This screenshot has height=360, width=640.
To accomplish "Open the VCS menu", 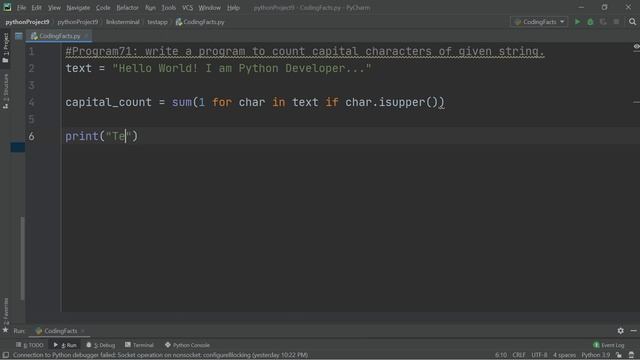I will 187,7.
